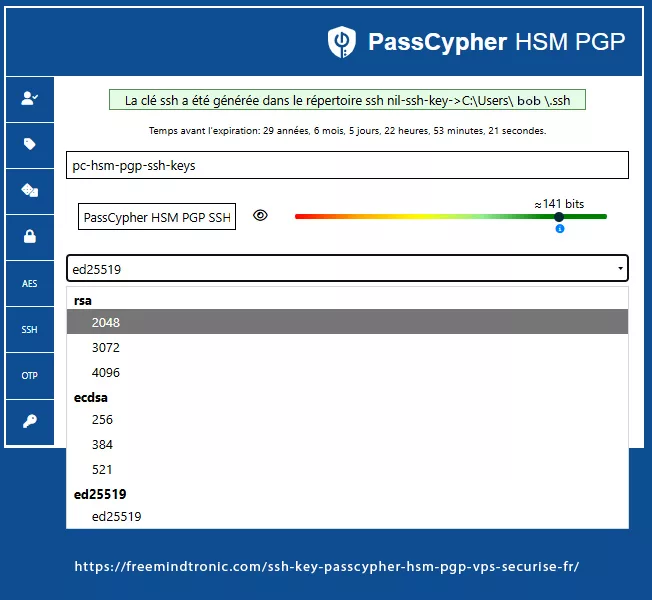The image size is (652, 600).
Task: Click the passphrase strength slider handle
Action: coord(559,217)
